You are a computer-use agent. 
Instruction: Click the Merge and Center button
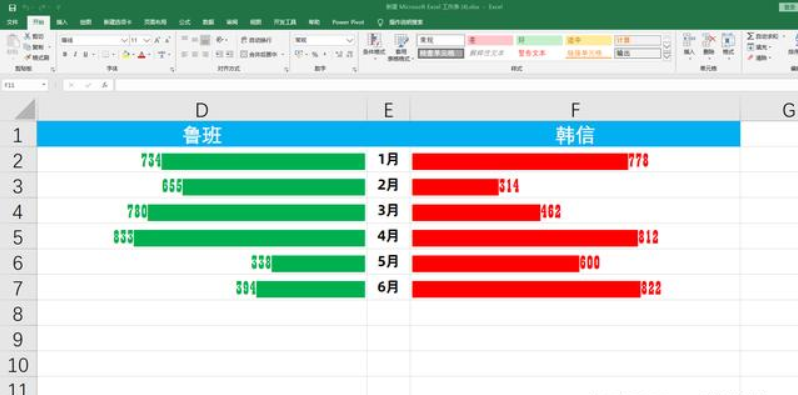[260, 54]
